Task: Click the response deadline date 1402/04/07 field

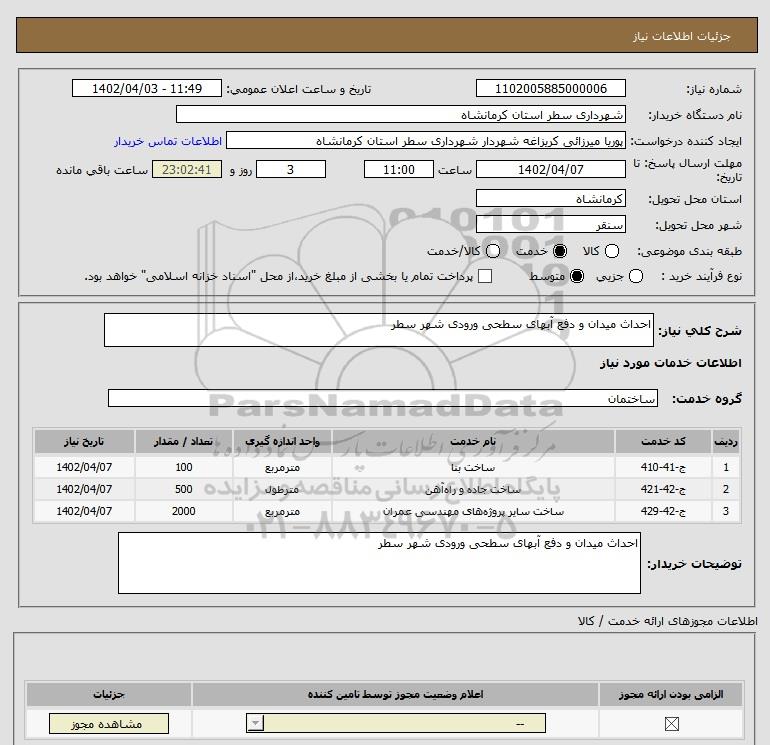Action: [550, 169]
